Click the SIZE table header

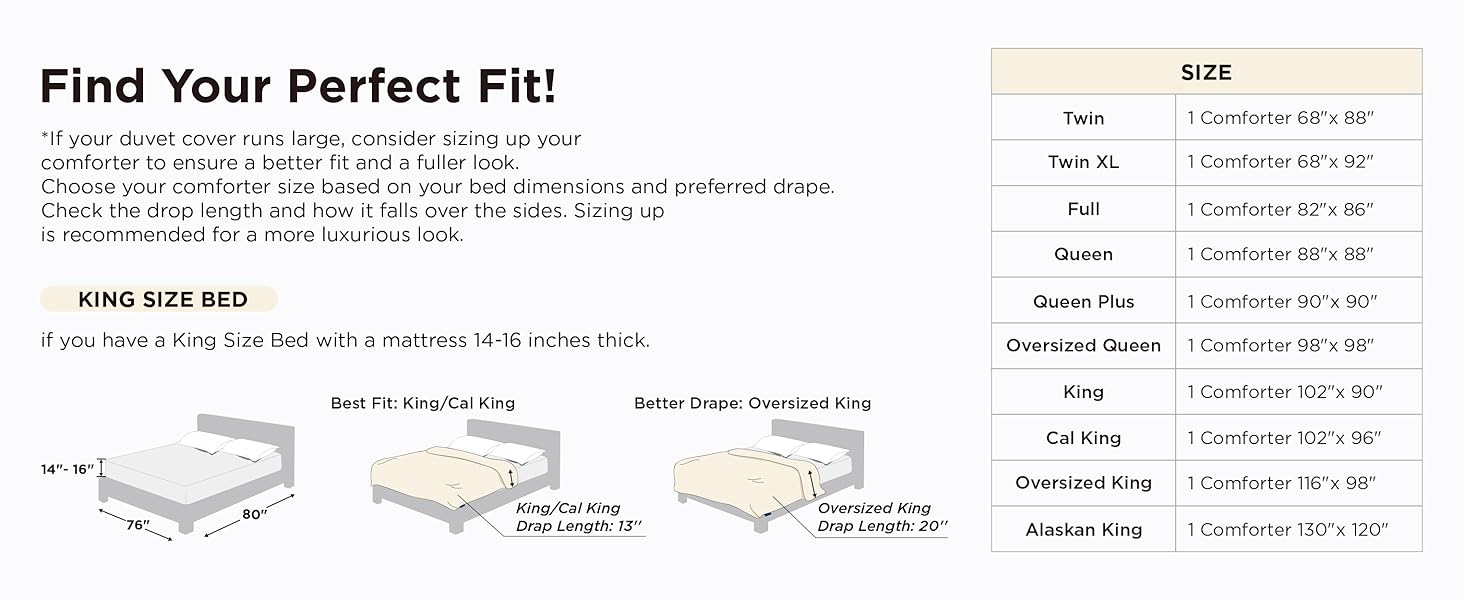1206,72
